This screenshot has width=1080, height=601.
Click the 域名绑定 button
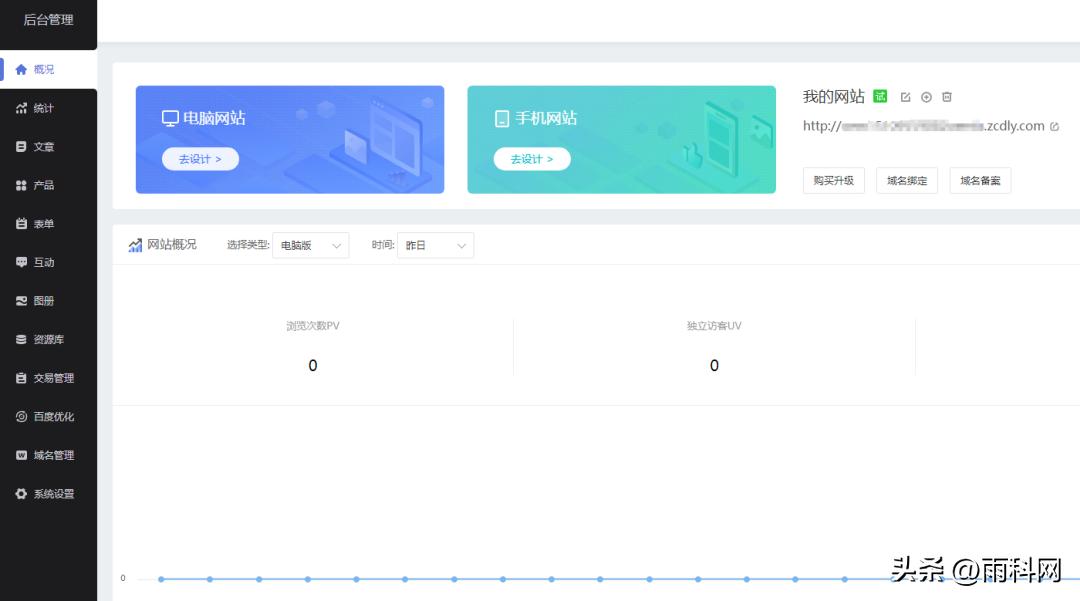907,181
